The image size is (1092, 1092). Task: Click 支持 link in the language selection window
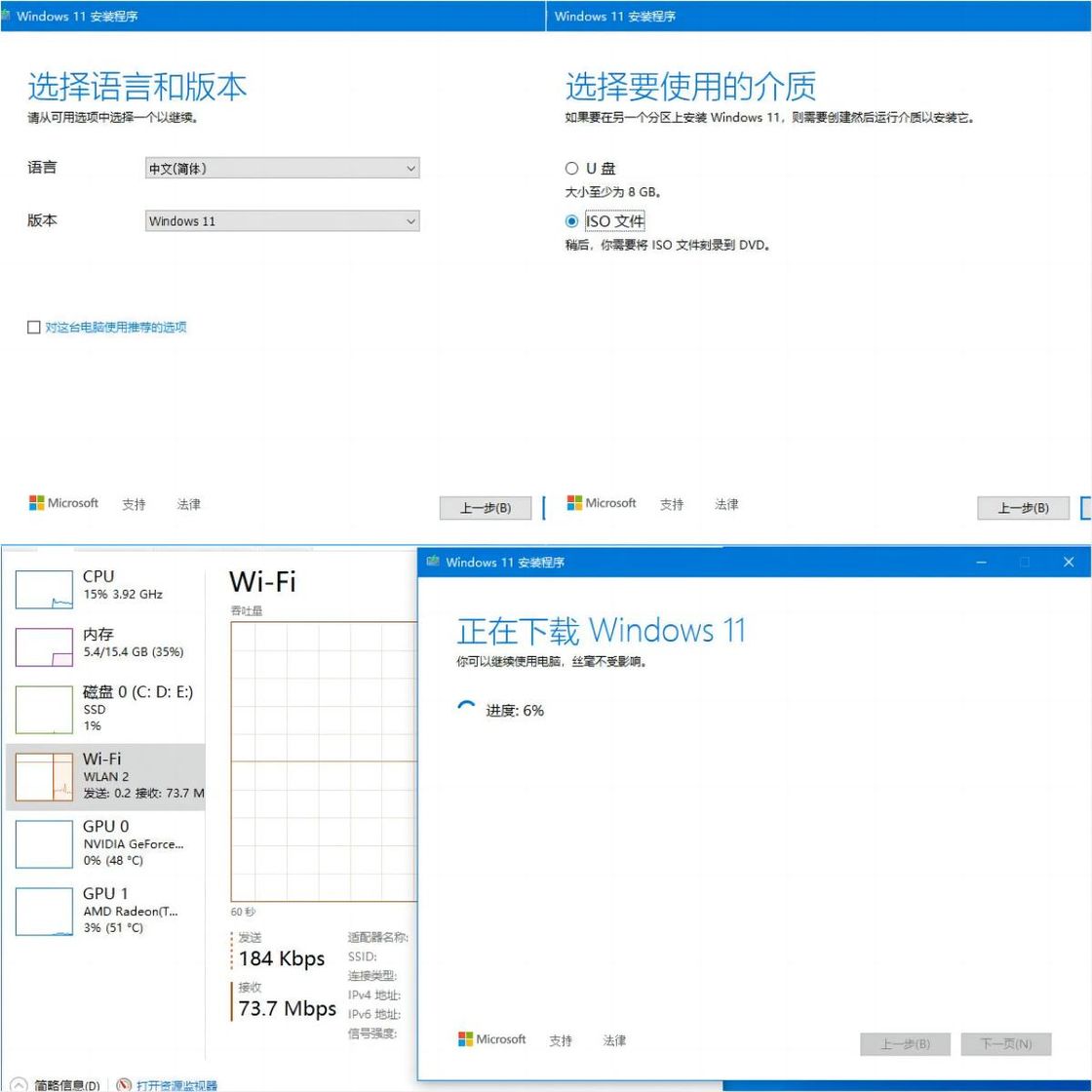[134, 503]
